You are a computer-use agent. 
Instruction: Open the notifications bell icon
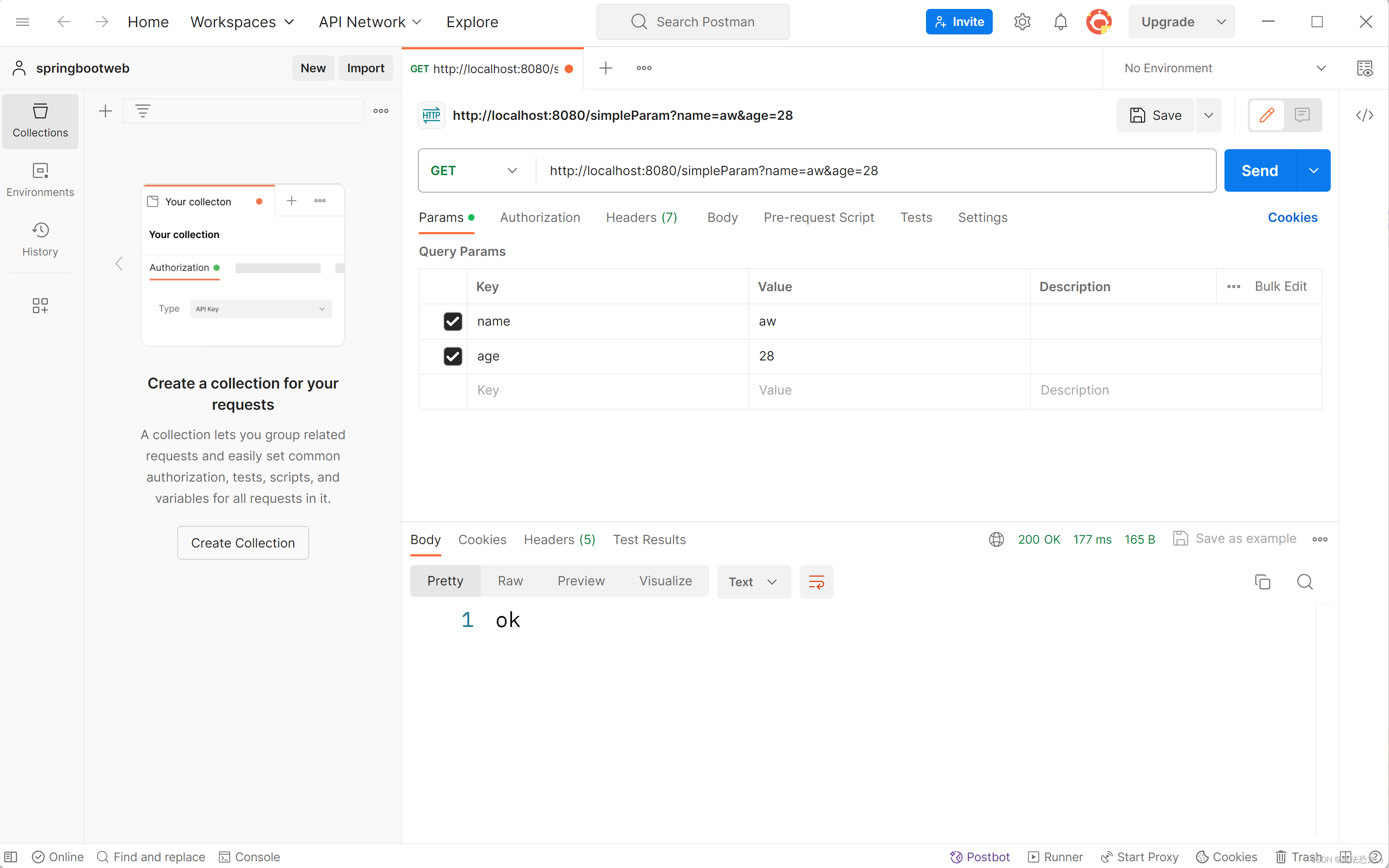click(1060, 22)
